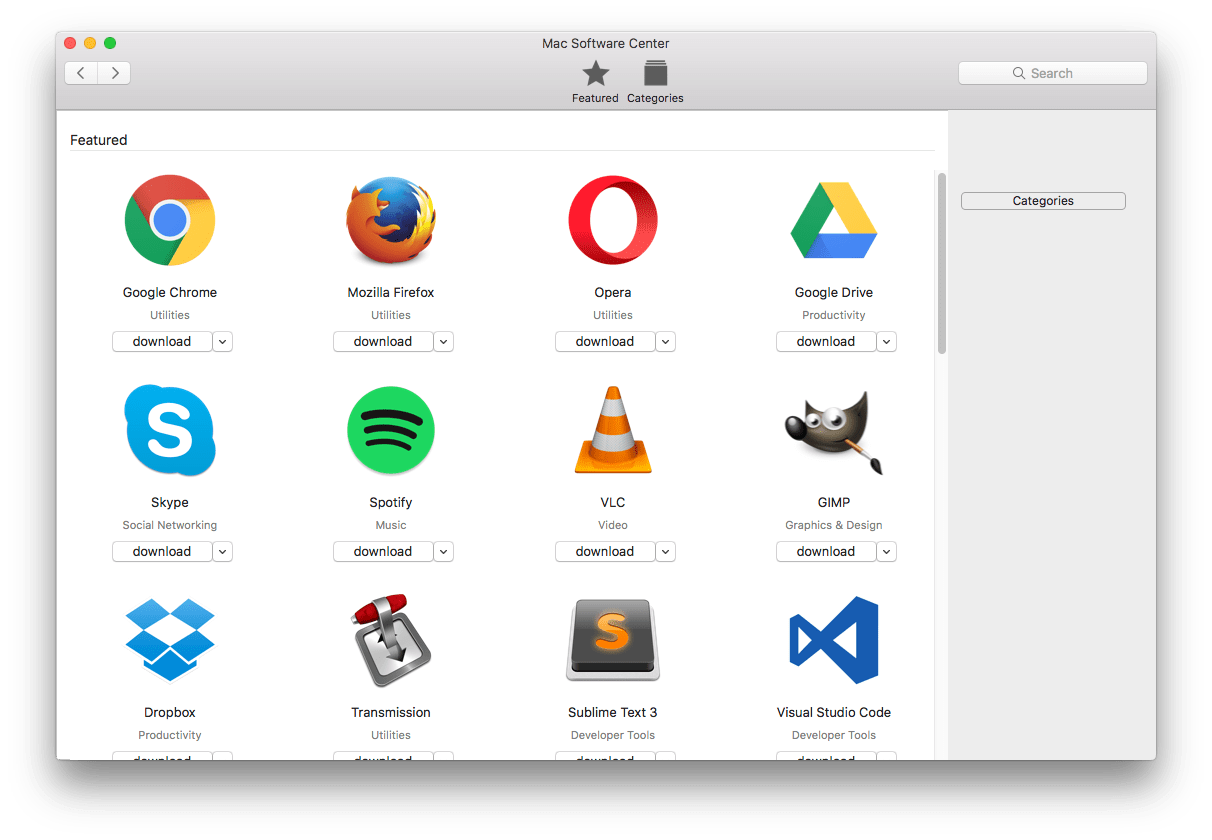Download VLC
This screenshot has height=840, width=1212.
[x=605, y=551]
